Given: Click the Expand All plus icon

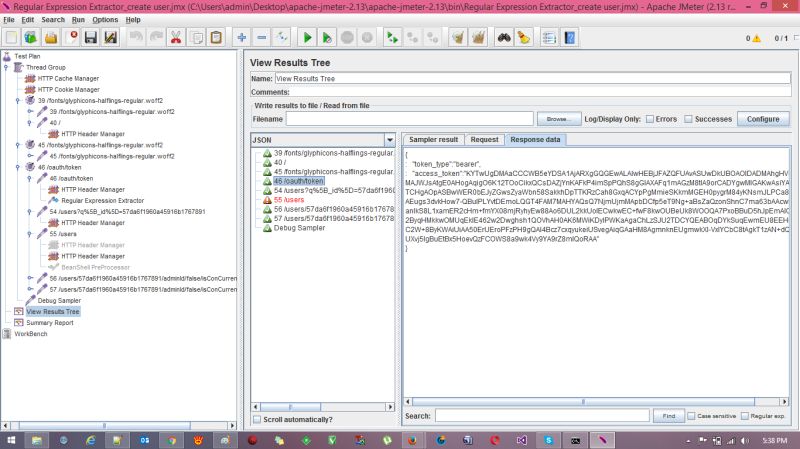Looking at the screenshot, I should 242,37.
